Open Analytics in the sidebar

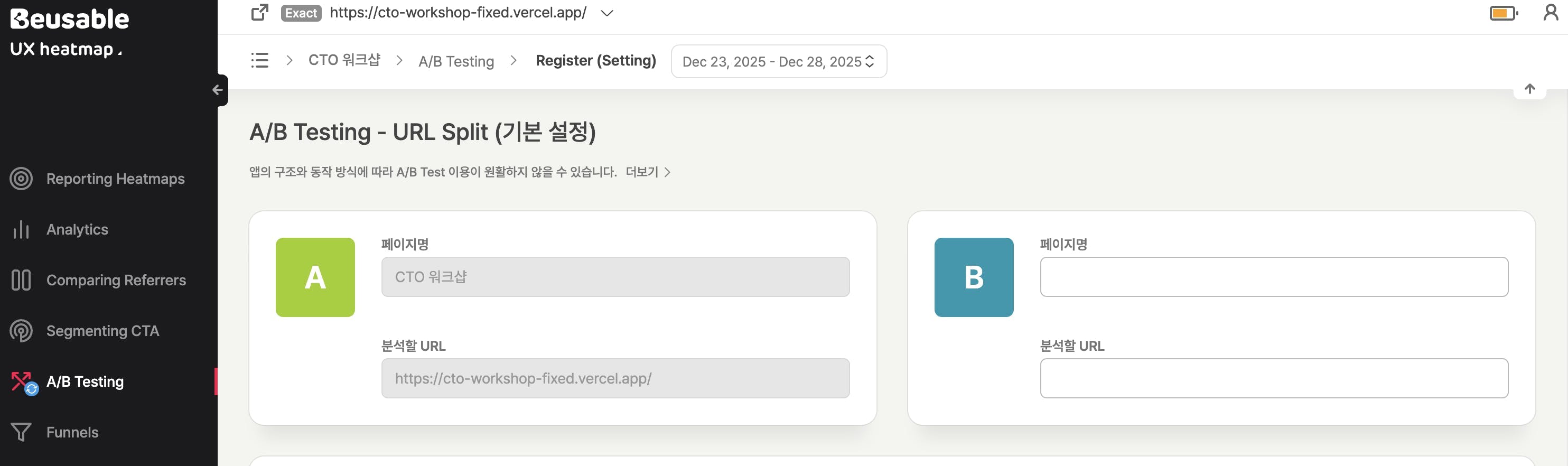pos(77,229)
